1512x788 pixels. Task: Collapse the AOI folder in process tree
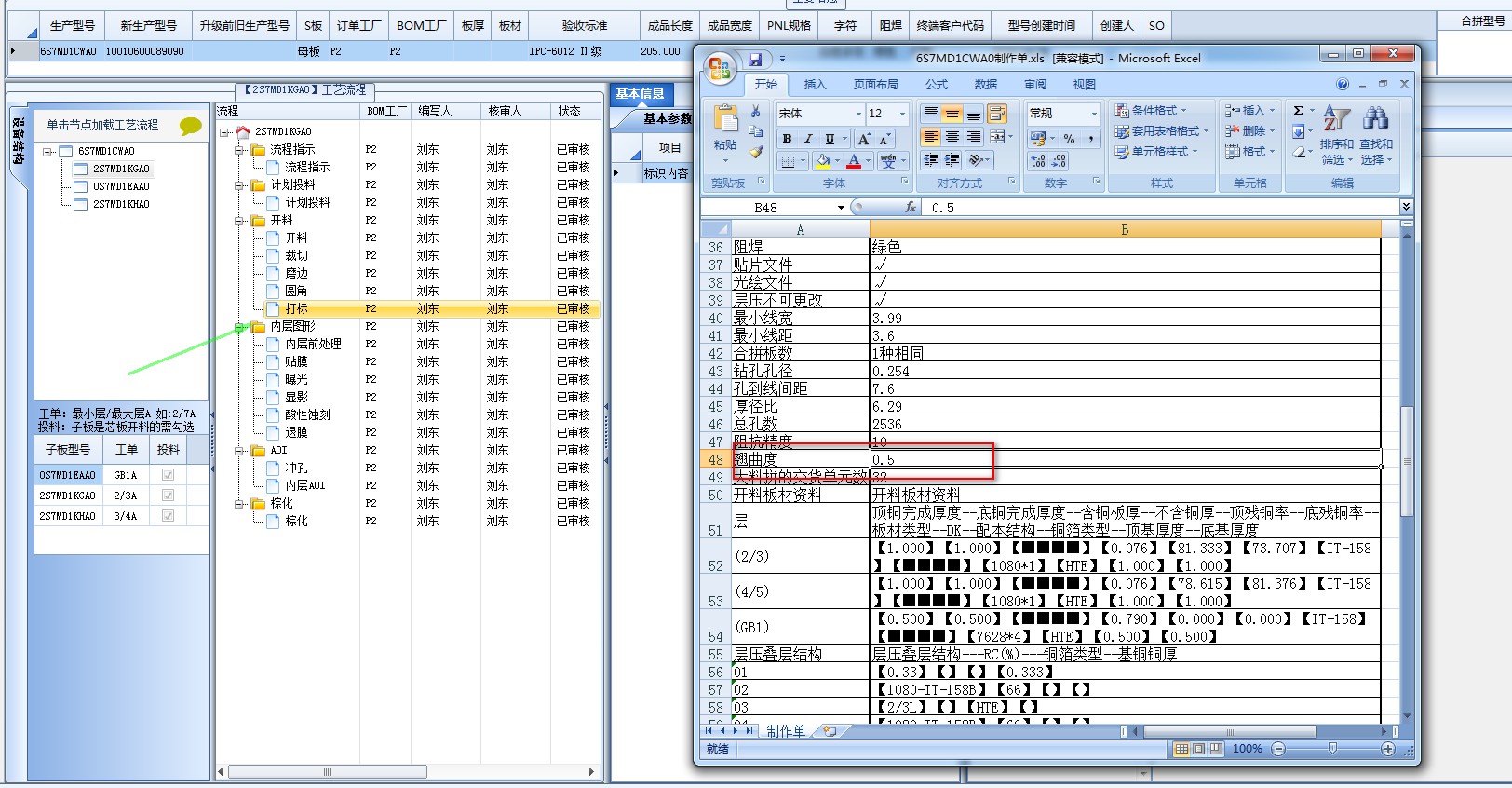click(241, 451)
